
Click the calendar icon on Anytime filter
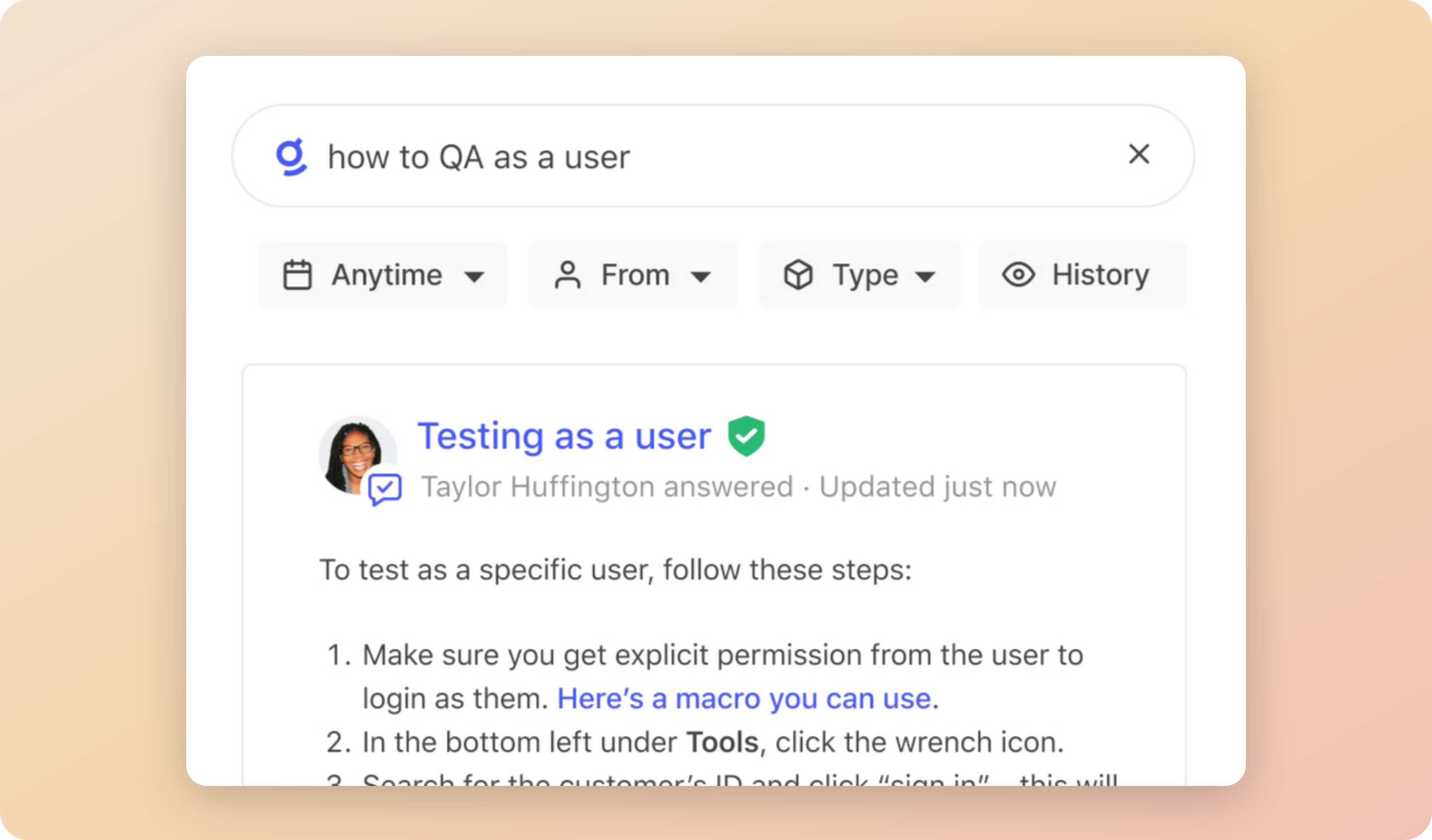click(x=297, y=275)
